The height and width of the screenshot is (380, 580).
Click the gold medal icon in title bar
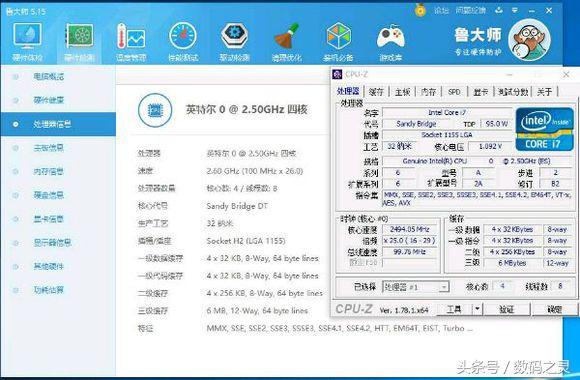(420, 10)
